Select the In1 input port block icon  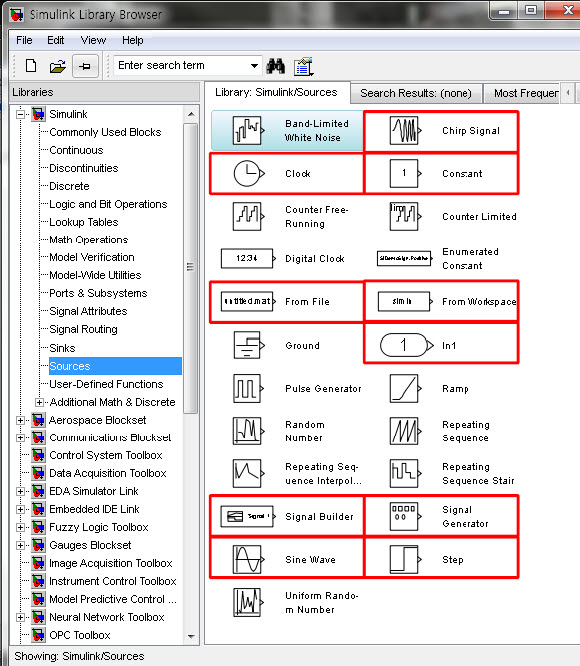(x=407, y=345)
